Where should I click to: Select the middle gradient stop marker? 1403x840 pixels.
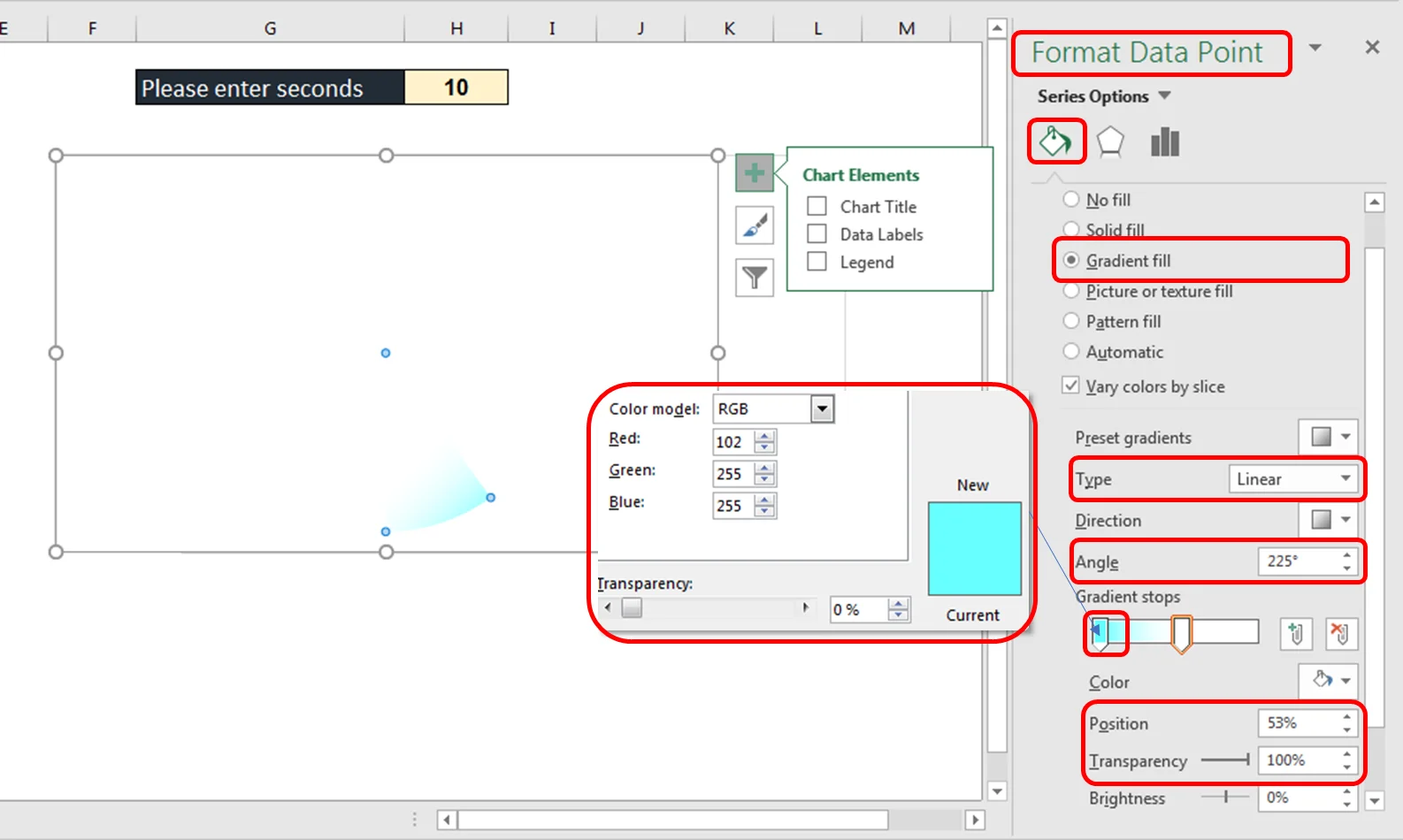click(1181, 633)
